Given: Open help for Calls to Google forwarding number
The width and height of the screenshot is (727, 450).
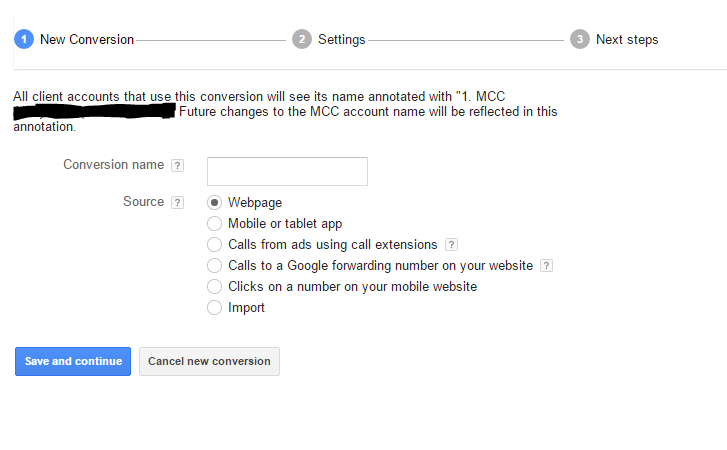Looking at the screenshot, I should pyautogui.click(x=546, y=266).
